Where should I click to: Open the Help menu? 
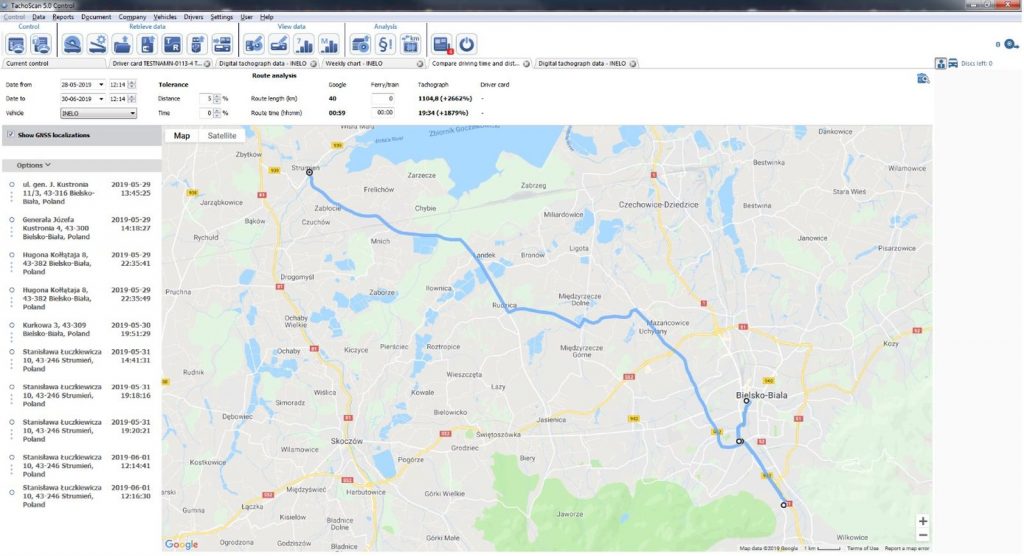tap(266, 17)
